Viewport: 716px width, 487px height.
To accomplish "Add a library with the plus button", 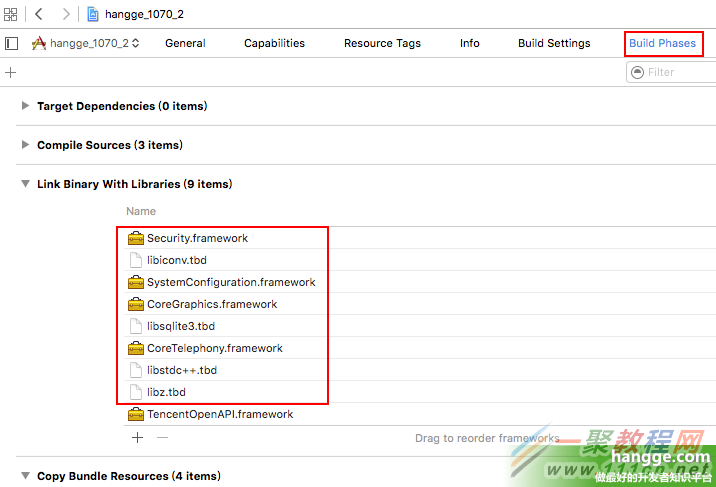I will [x=137, y=438].
